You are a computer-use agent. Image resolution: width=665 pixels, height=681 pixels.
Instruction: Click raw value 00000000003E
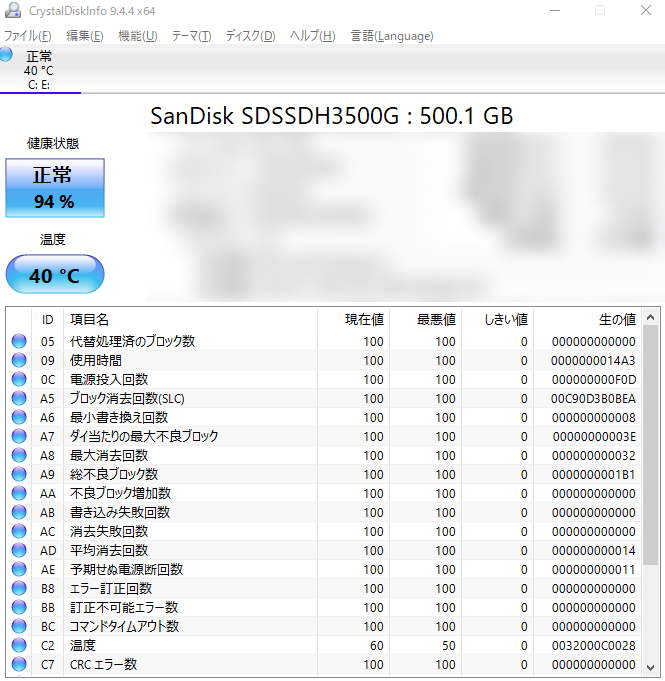click(x=594, y=436)
